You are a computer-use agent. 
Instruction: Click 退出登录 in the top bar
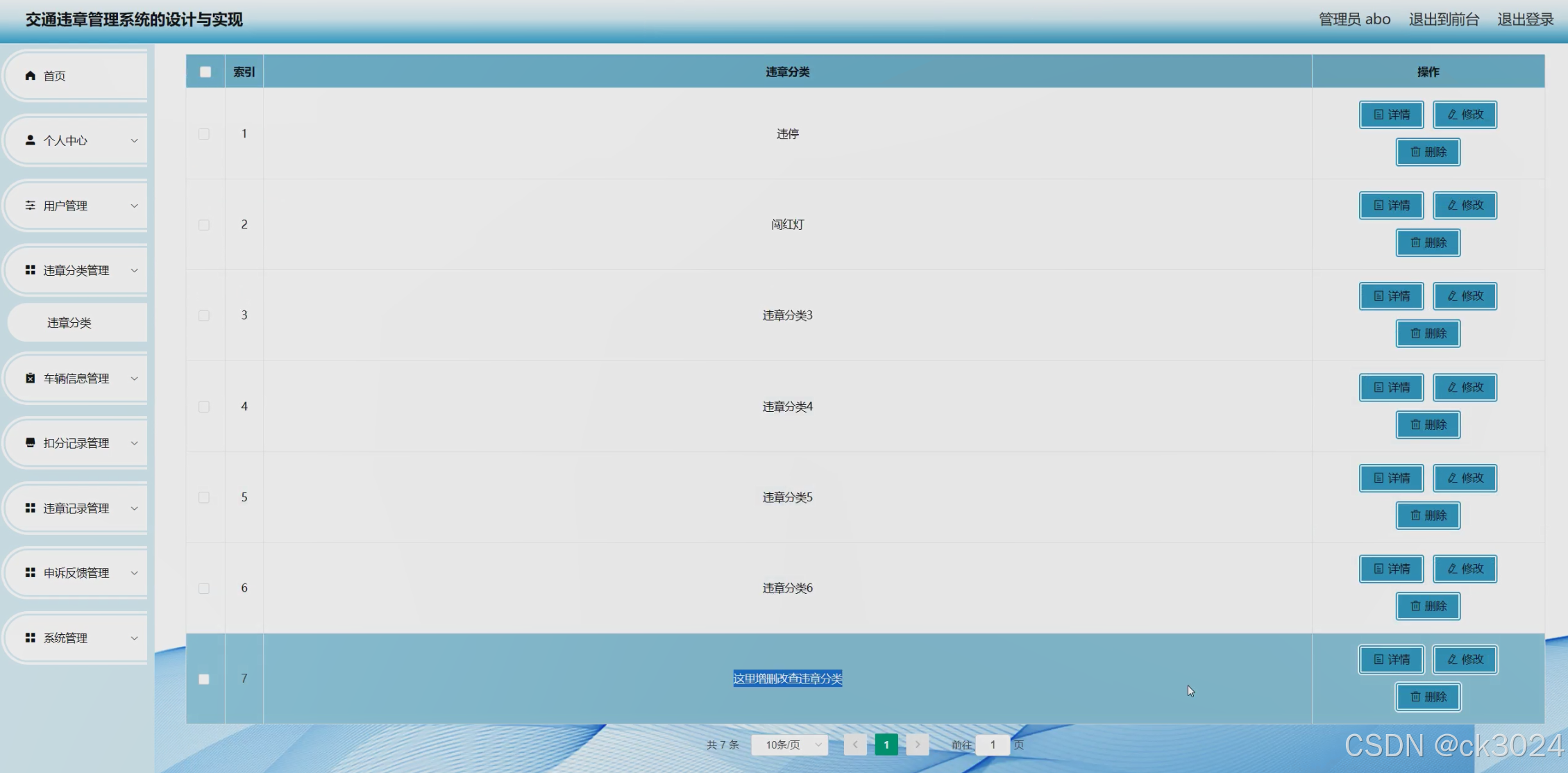point(1525,19)
